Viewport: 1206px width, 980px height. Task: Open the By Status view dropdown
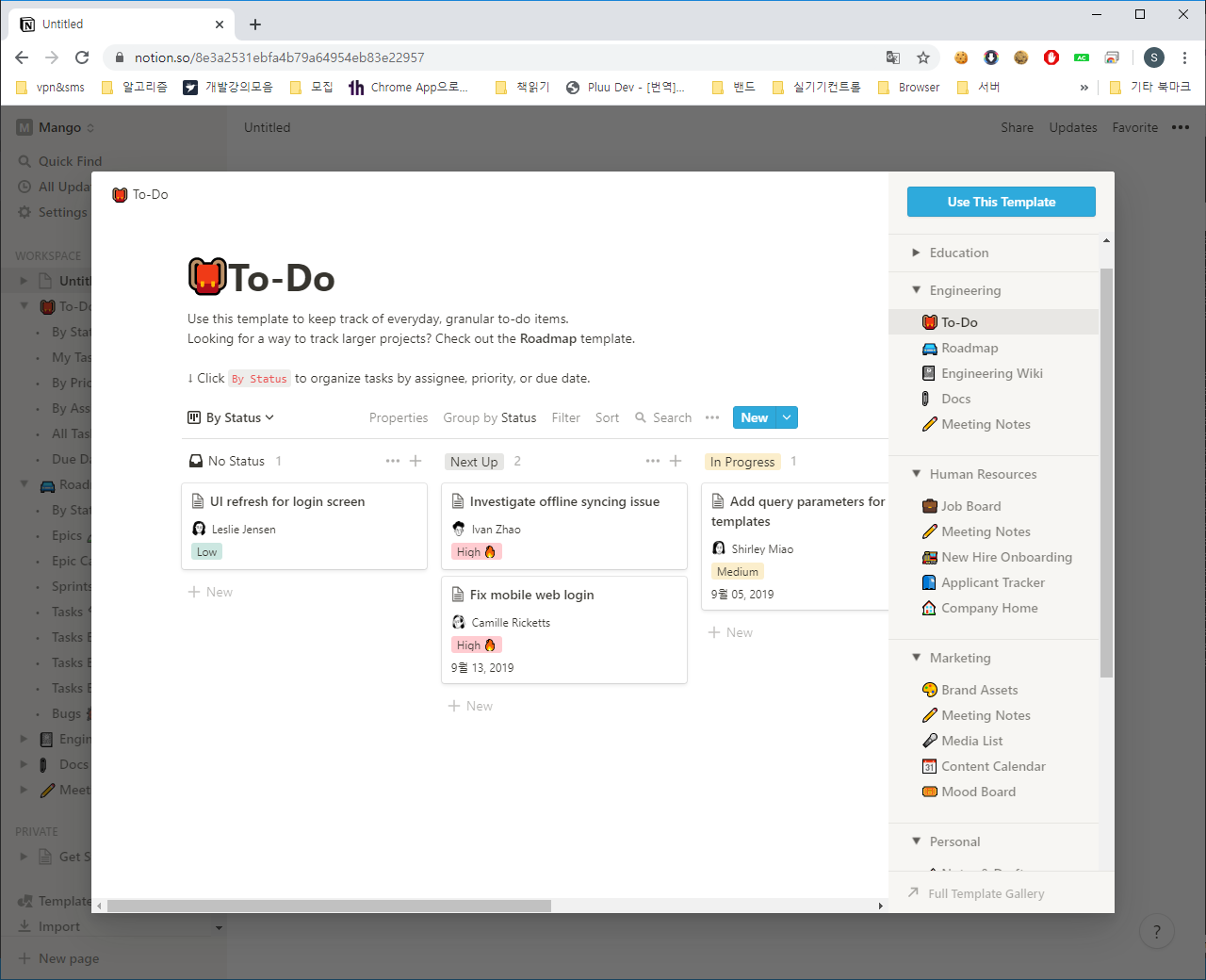pos(231,417)
